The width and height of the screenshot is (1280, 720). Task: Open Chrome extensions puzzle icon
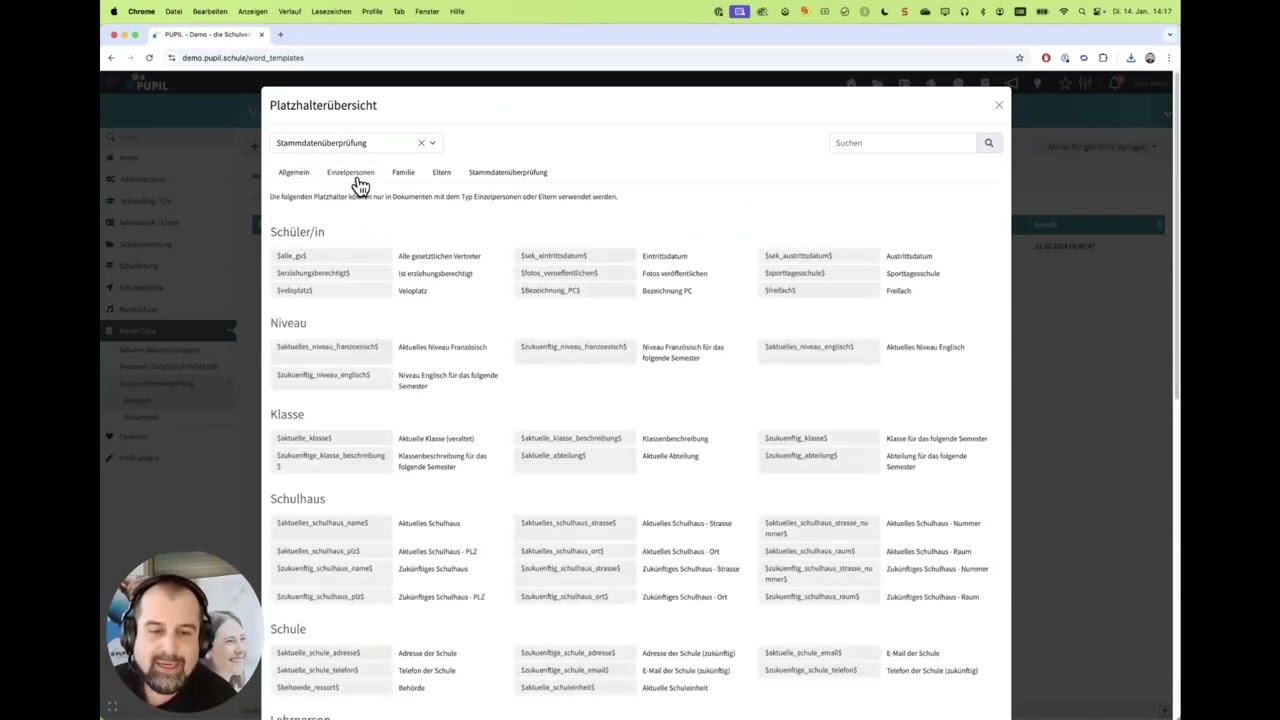coord(1103,58)
